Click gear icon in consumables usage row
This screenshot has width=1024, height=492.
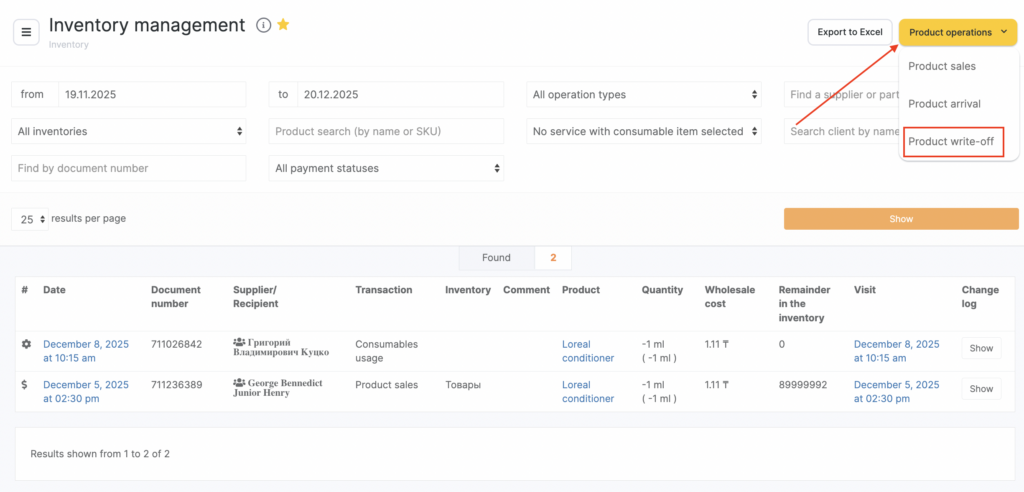(26, 344)
